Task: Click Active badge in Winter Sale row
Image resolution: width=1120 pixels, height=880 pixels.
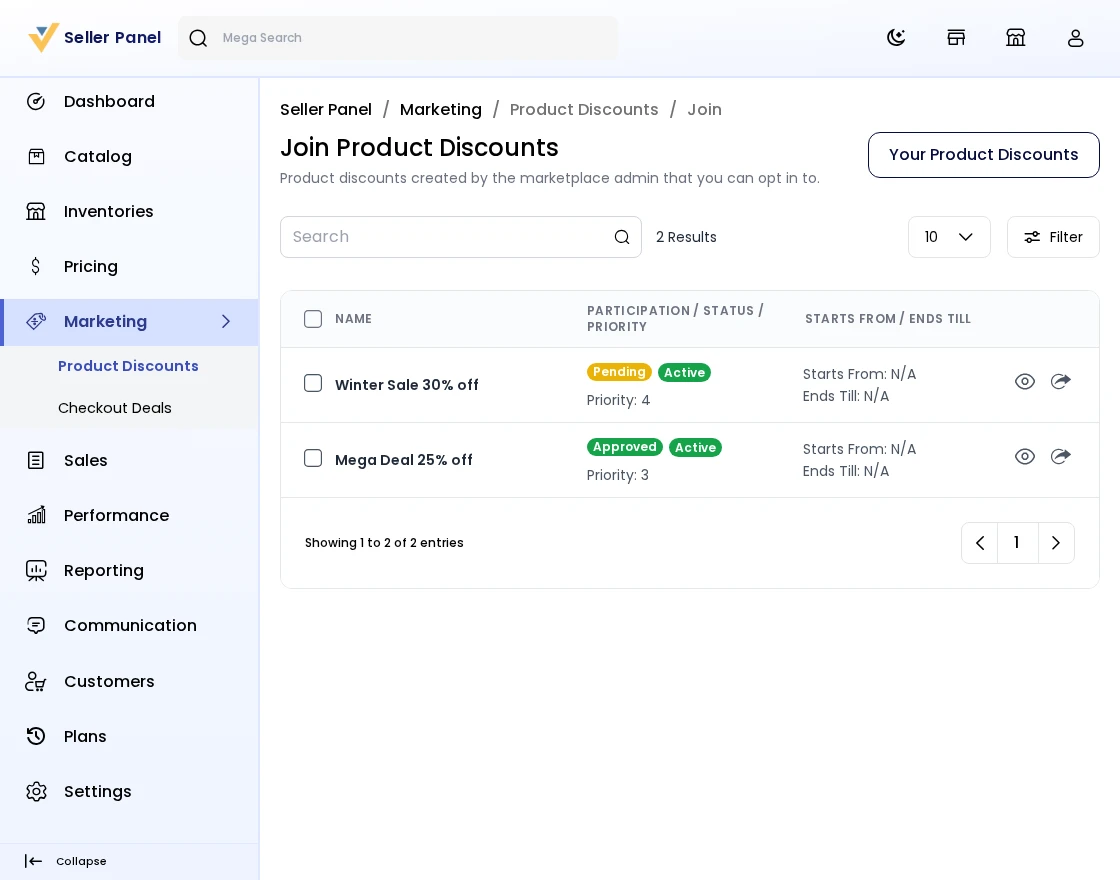Action: pyautogui.click(x=684, y=372)
